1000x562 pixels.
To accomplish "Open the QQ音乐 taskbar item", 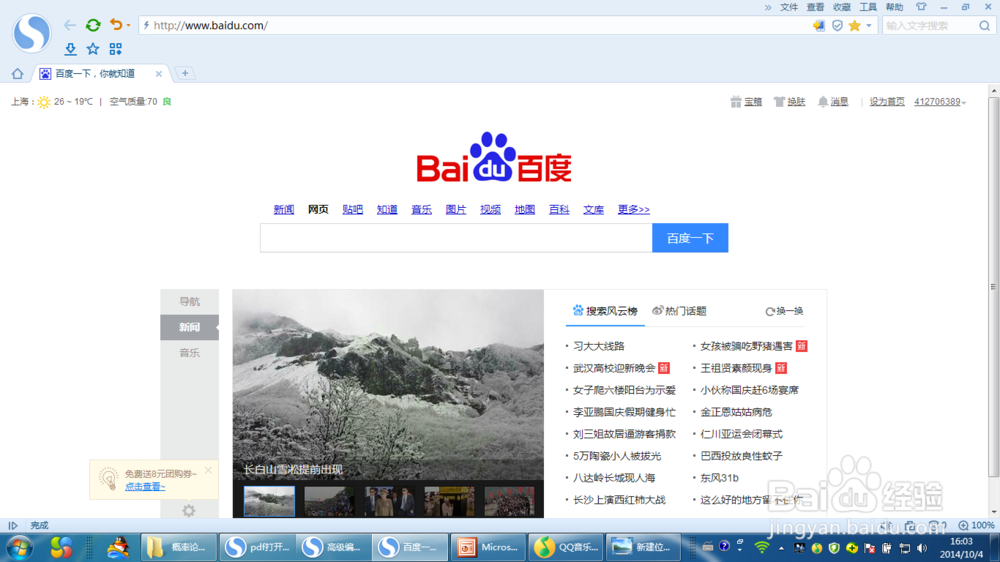I will [566, 547].
